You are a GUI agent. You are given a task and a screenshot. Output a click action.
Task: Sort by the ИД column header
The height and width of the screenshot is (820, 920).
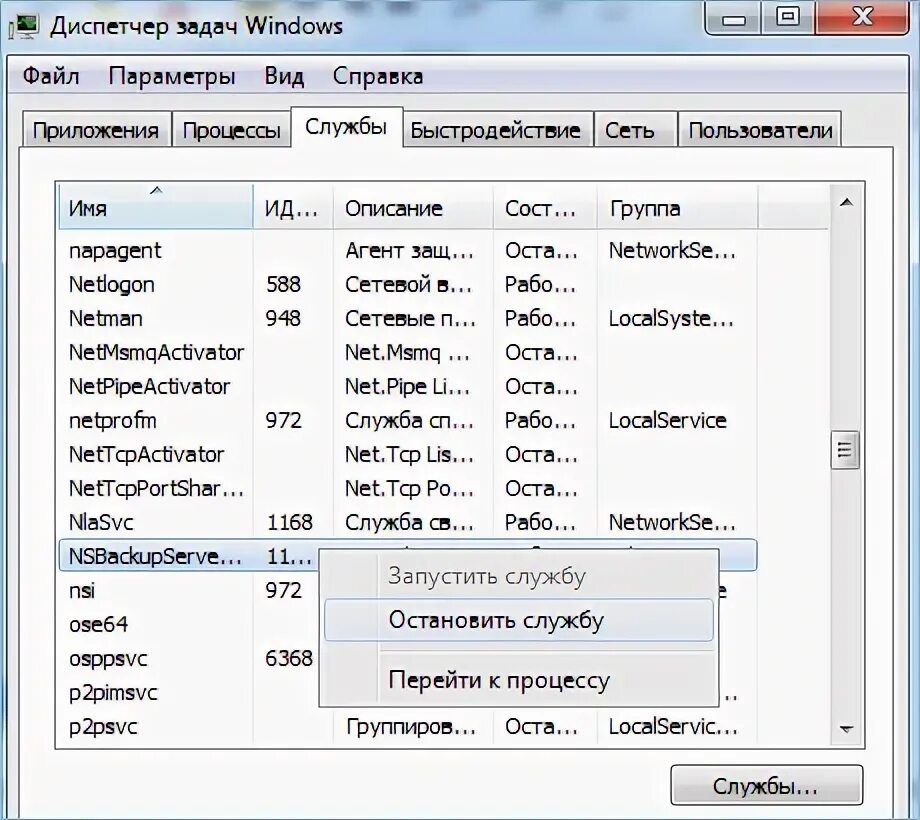click(293, 206)
